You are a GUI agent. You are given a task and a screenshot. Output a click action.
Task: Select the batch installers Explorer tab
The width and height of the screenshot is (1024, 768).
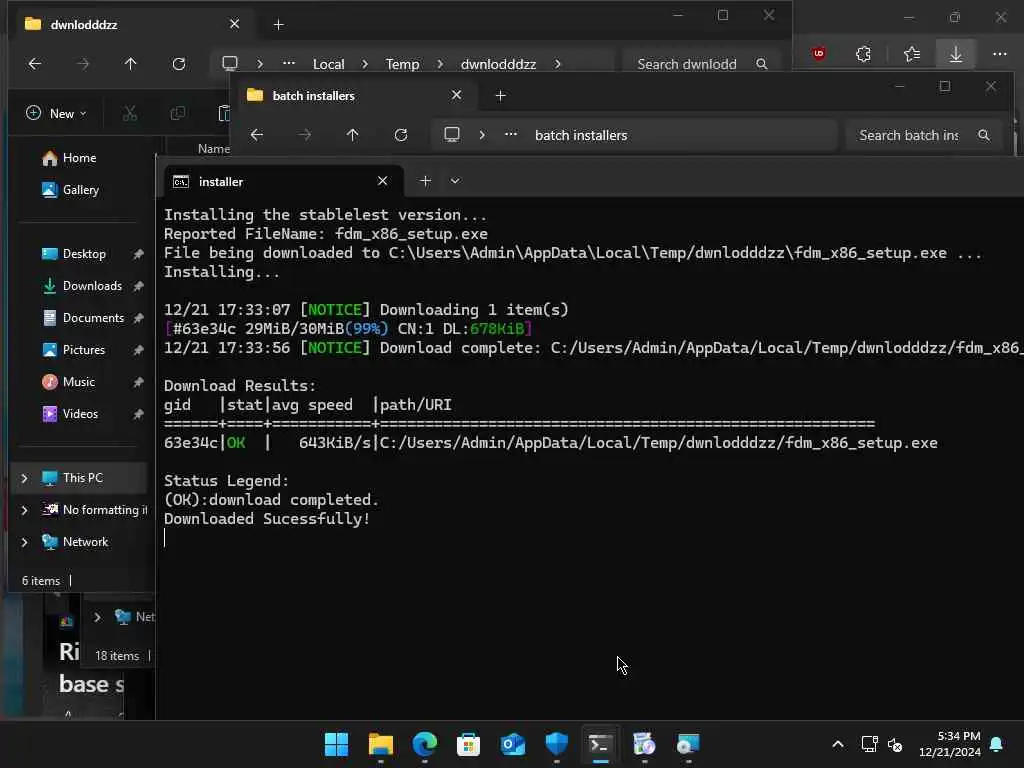[353, 96]
